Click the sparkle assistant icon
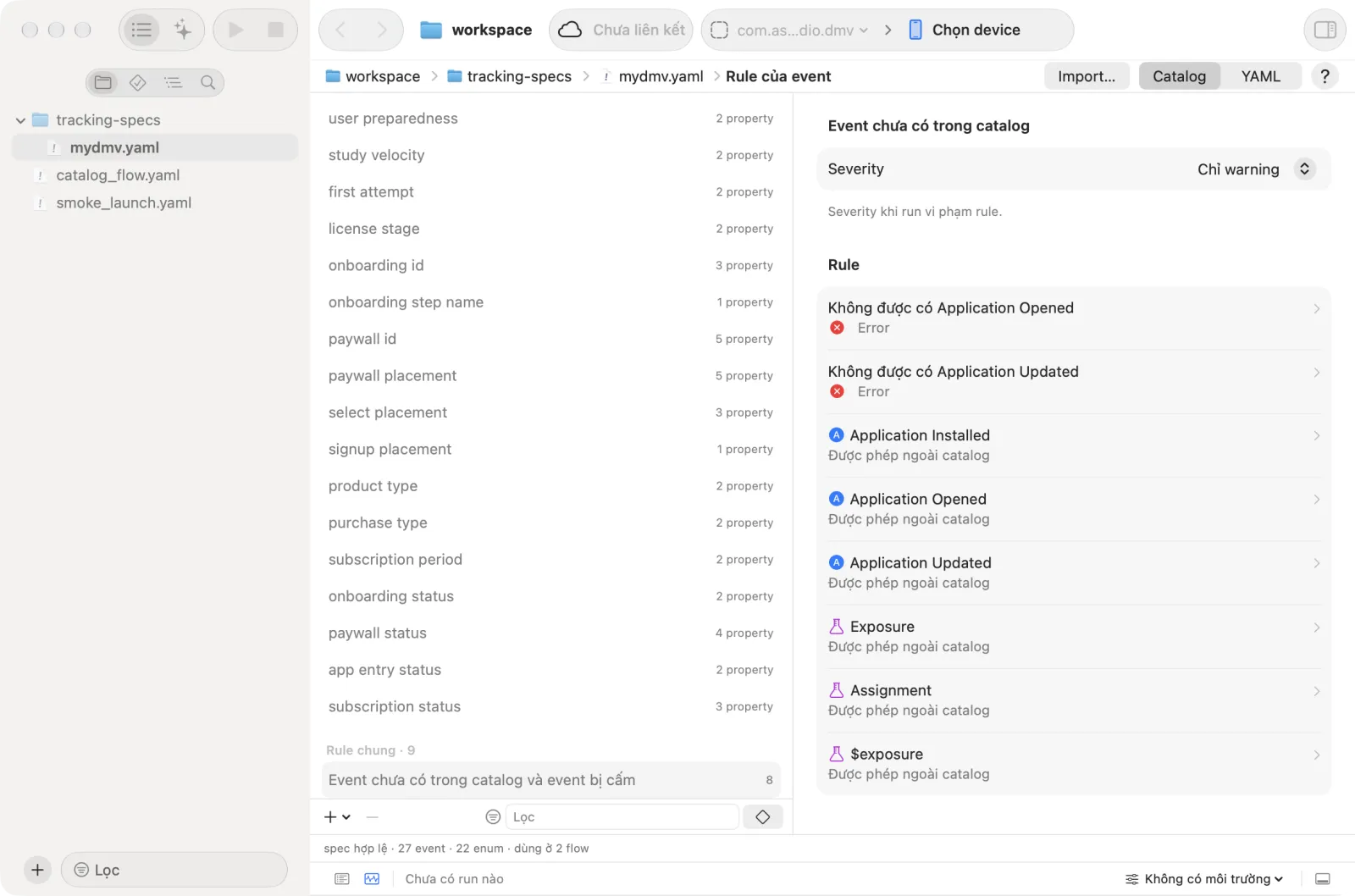 [182, 30]
